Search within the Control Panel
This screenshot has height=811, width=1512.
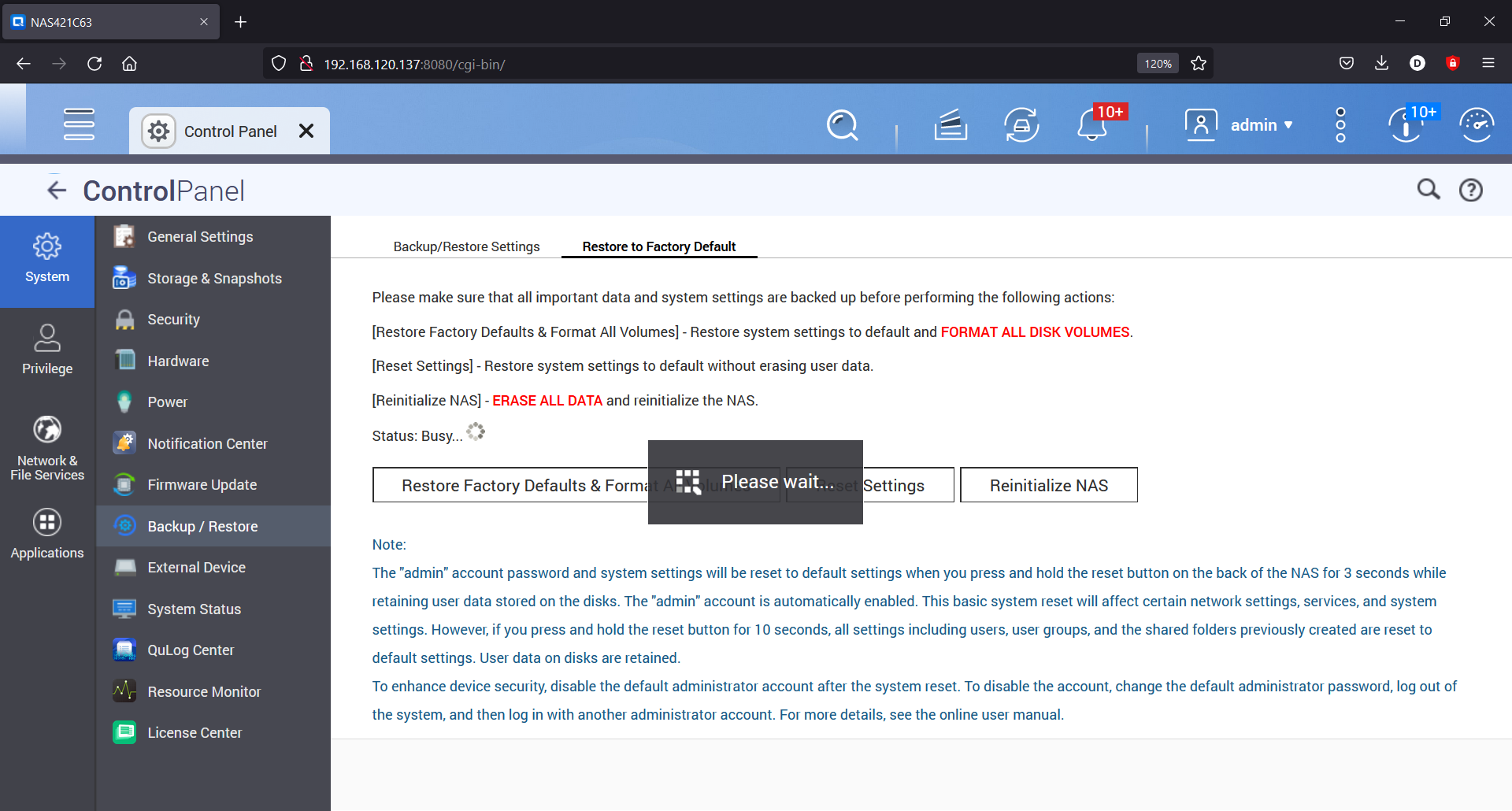click(x=1429, y=190)
